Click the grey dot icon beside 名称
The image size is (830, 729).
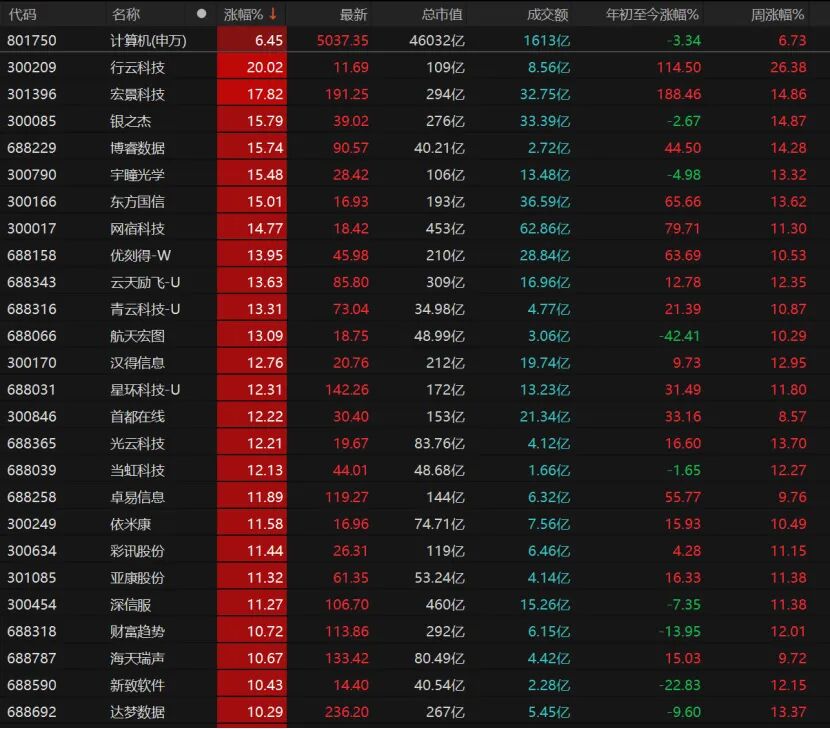pyautogui.click(x=202, y=14)
